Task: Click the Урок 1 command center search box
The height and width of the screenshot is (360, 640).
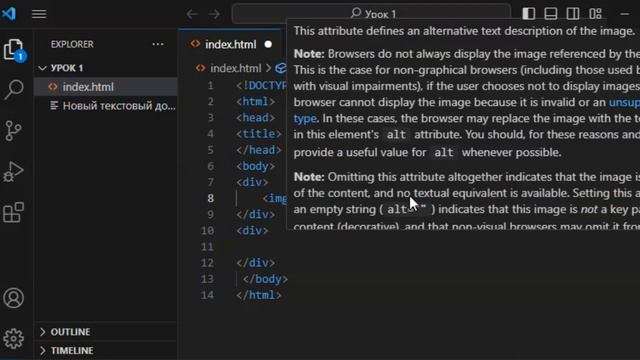Action: coord(371,14)
